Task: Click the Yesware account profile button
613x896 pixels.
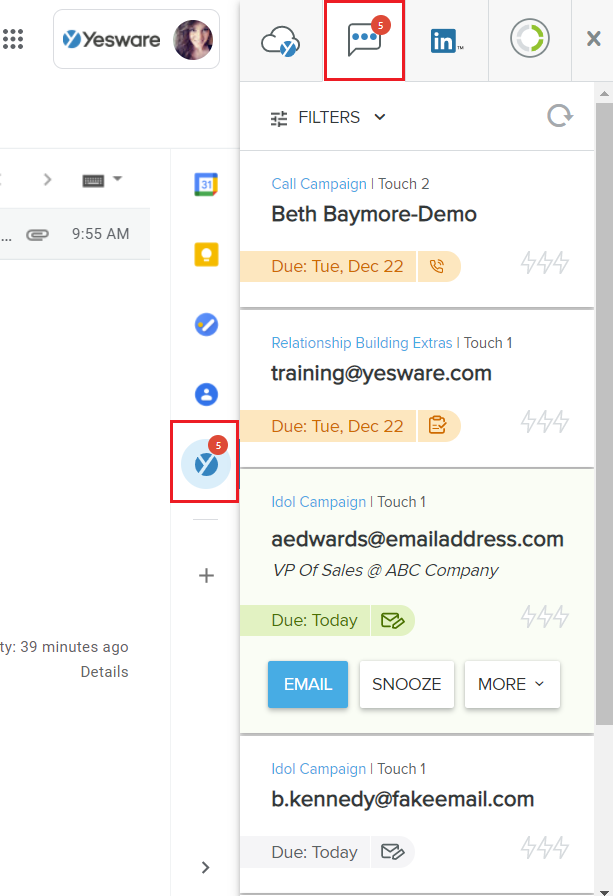Action: tap(136, 40)
